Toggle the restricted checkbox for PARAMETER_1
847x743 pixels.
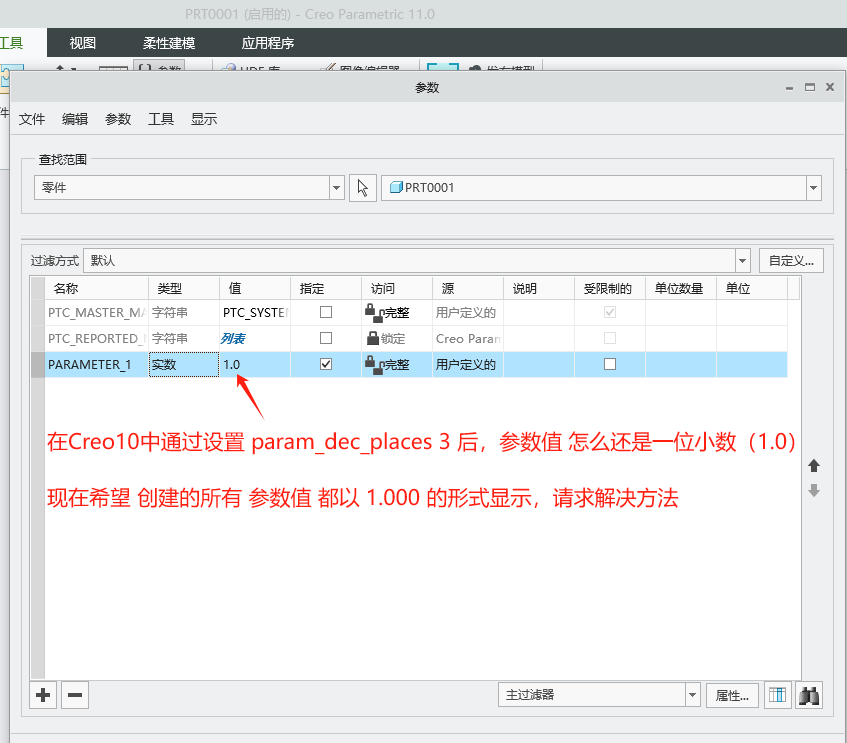pos(610,364)
